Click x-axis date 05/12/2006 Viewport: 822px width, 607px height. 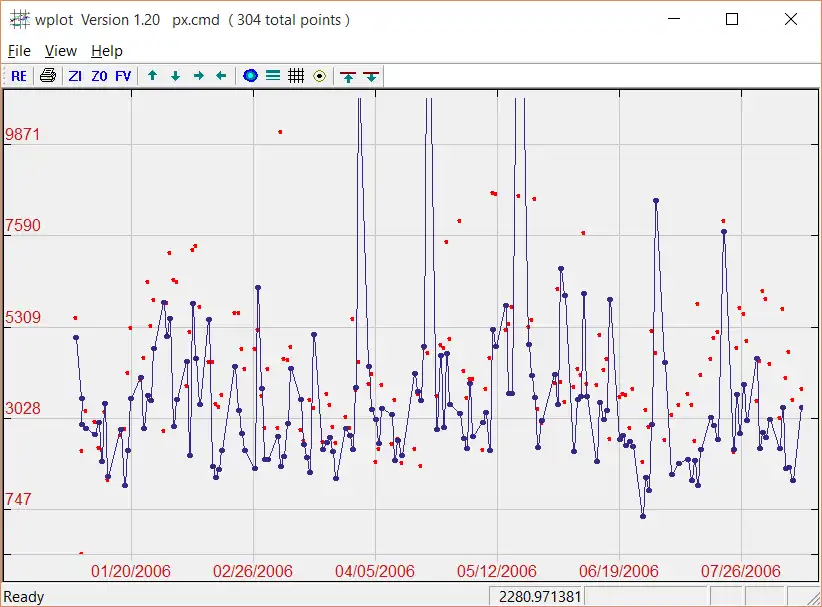point(497,571)
